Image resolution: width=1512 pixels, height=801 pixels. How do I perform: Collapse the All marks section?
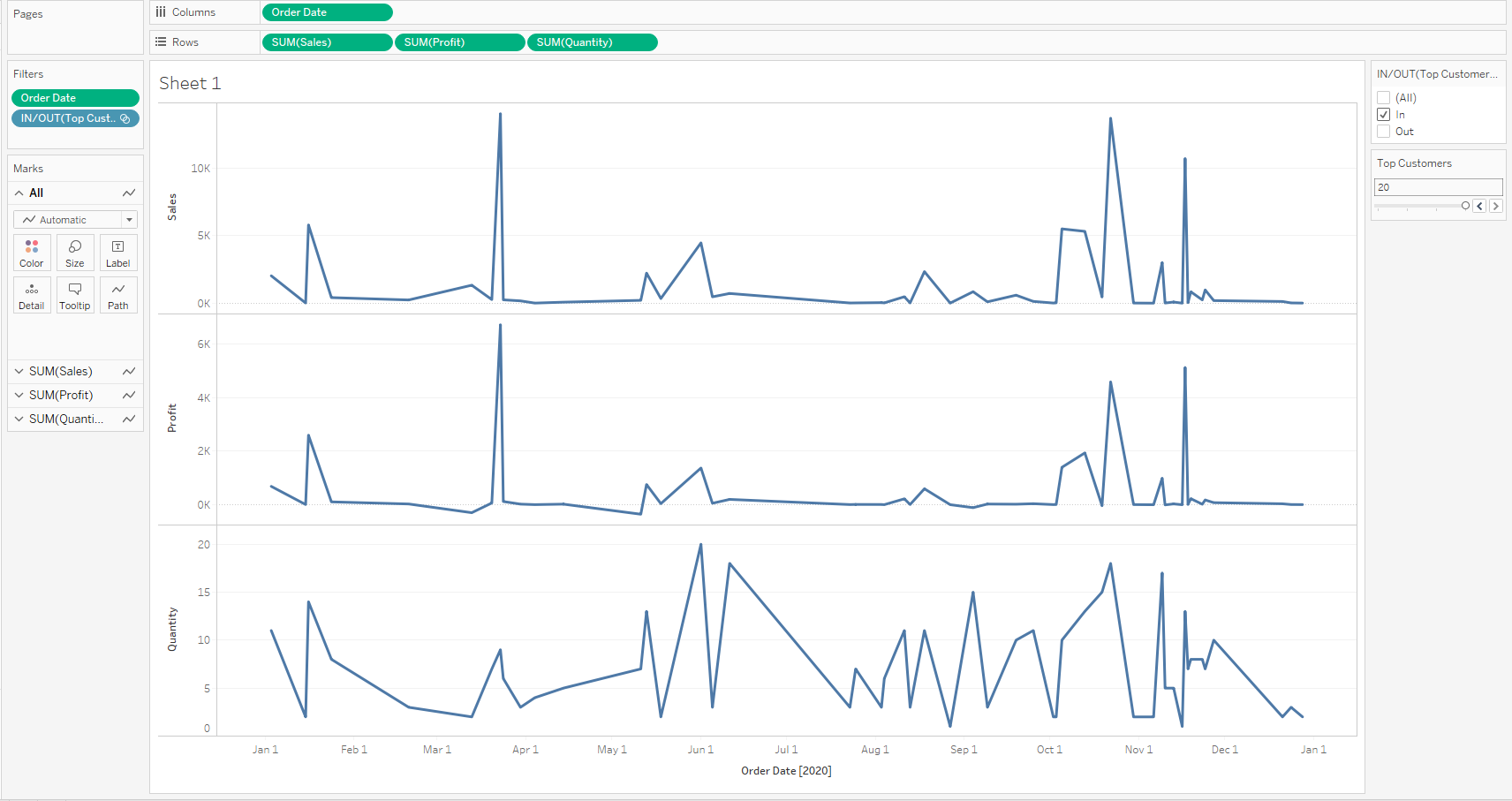pos(19,193)
